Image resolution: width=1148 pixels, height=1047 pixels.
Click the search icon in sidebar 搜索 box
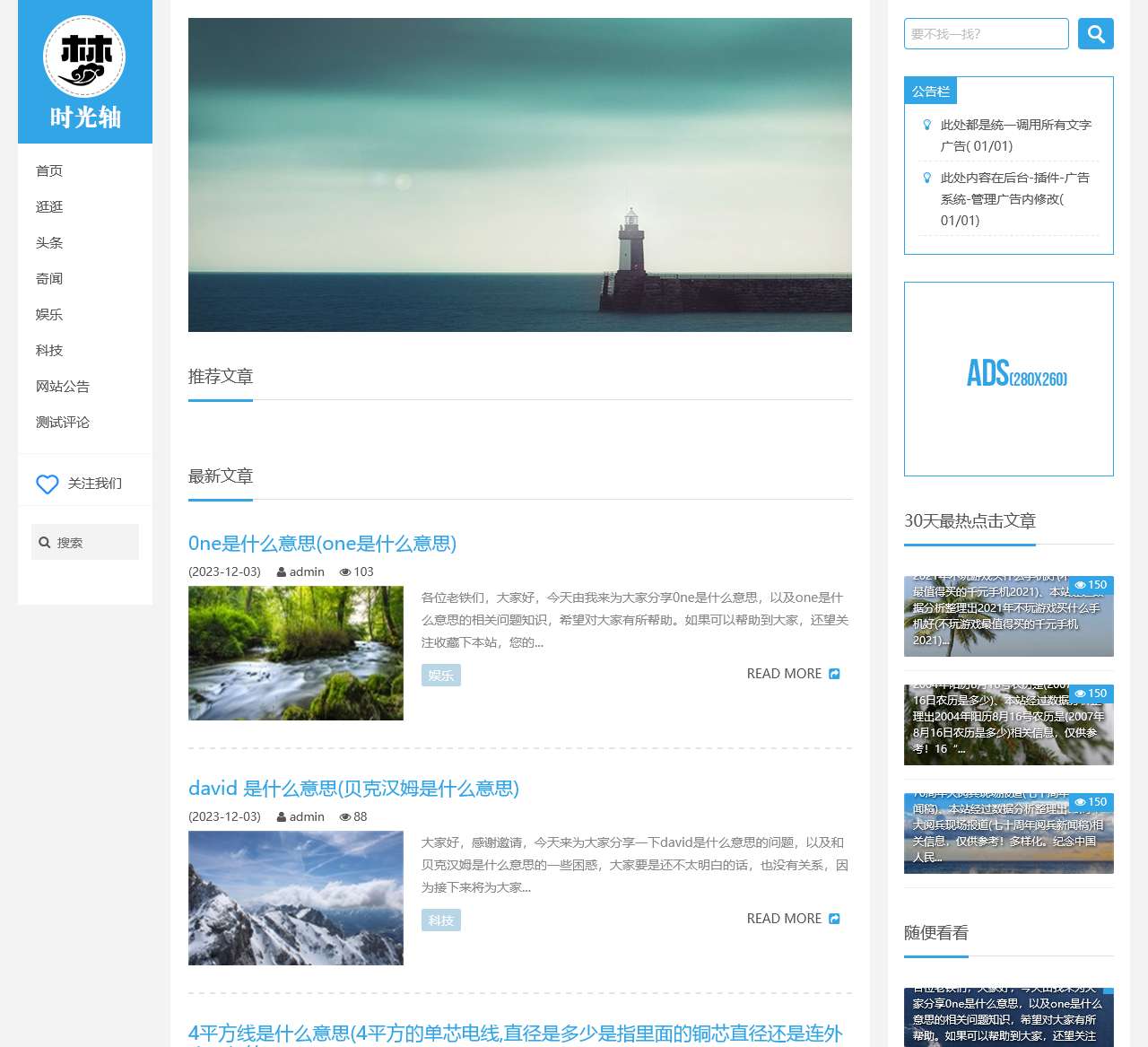pos(45,542)
